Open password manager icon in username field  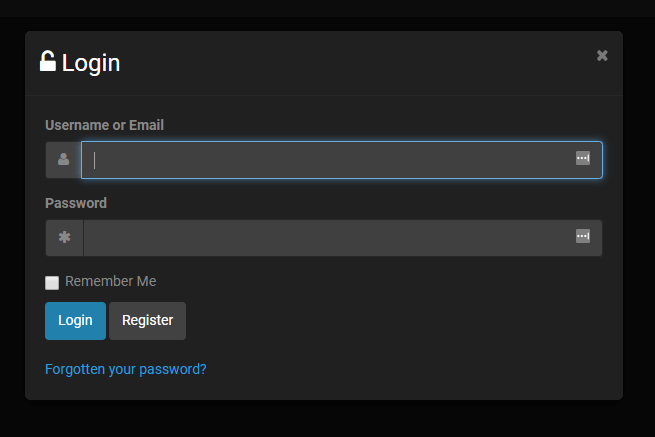583,158
